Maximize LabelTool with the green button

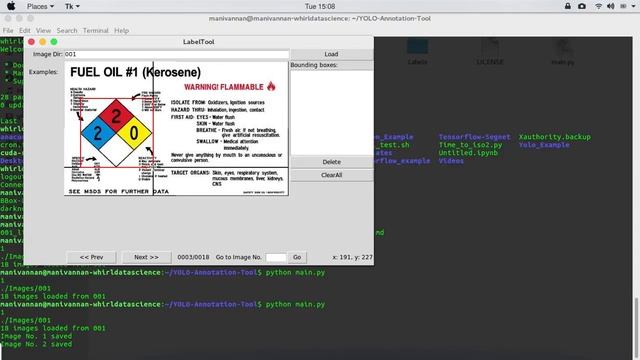point(54,42)
